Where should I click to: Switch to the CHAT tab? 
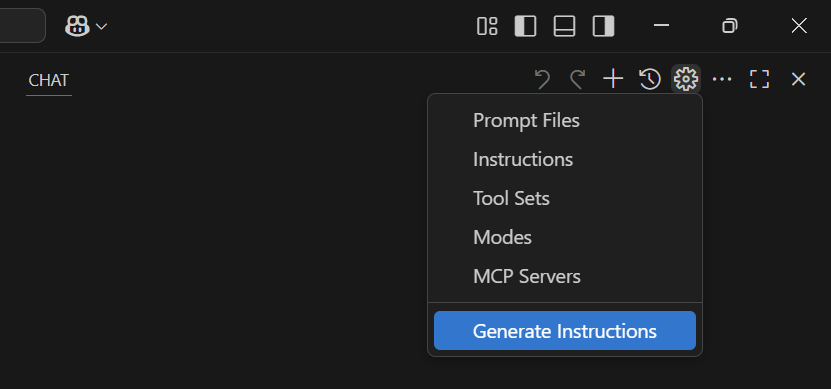[x=49, y=81]
